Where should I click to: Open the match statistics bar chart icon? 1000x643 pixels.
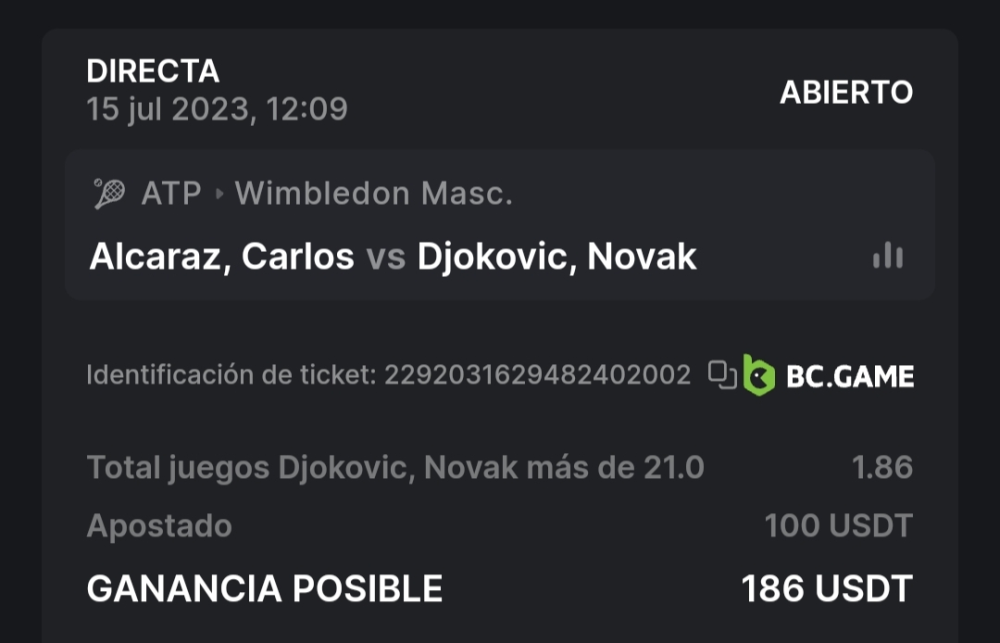pyautogui.click(x=887, y=257)
